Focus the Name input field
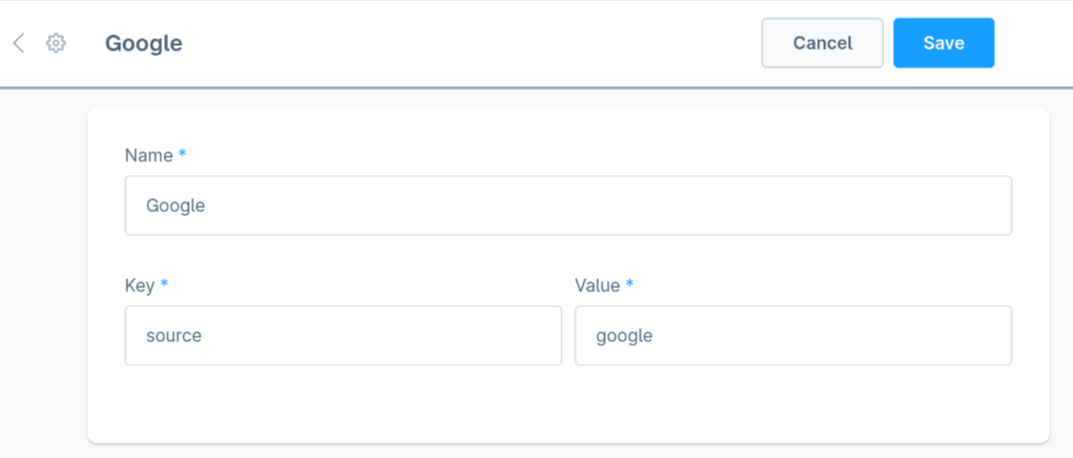 568,206
